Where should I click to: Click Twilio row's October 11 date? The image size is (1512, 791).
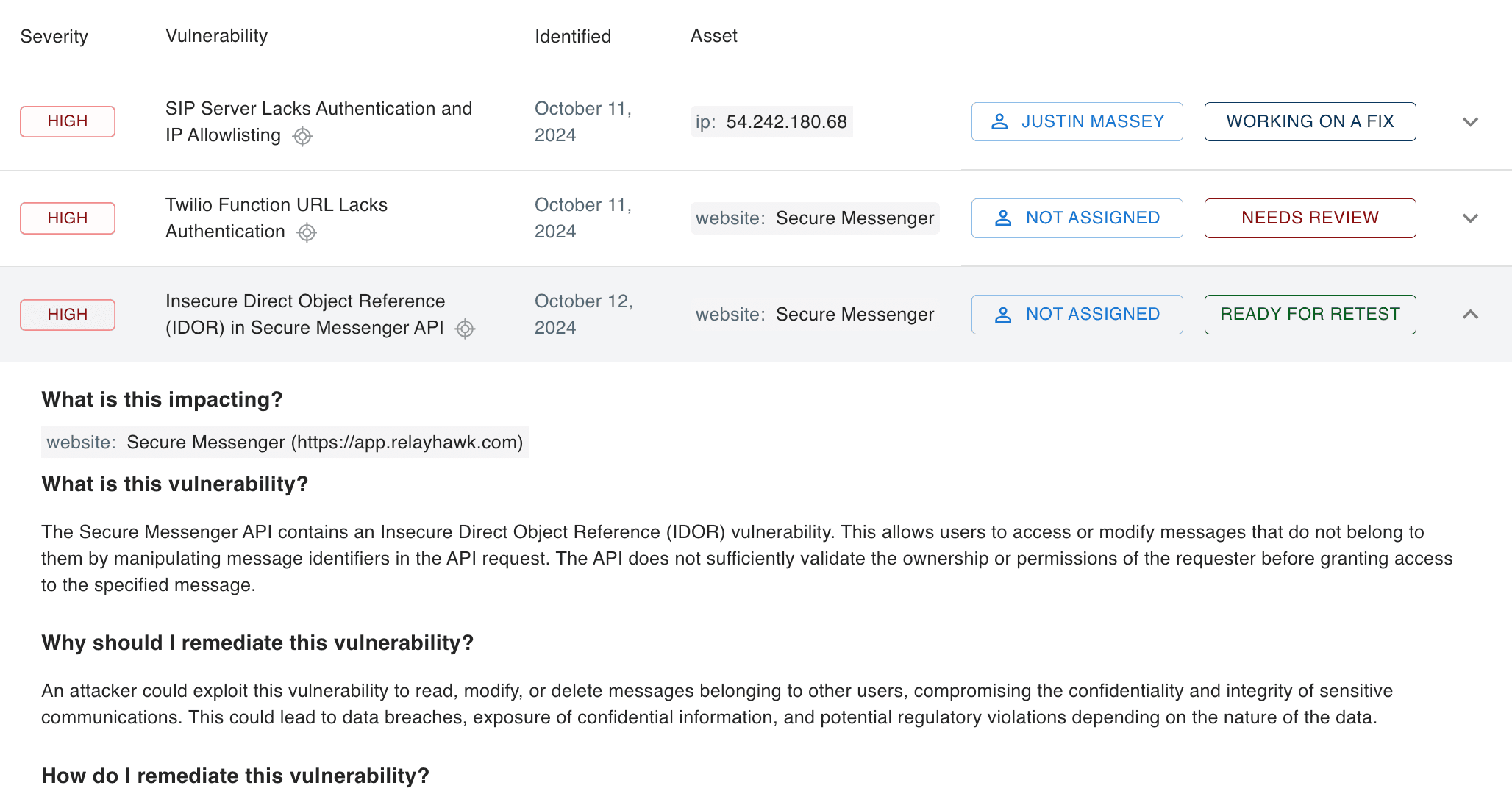[x=583, y=218]
